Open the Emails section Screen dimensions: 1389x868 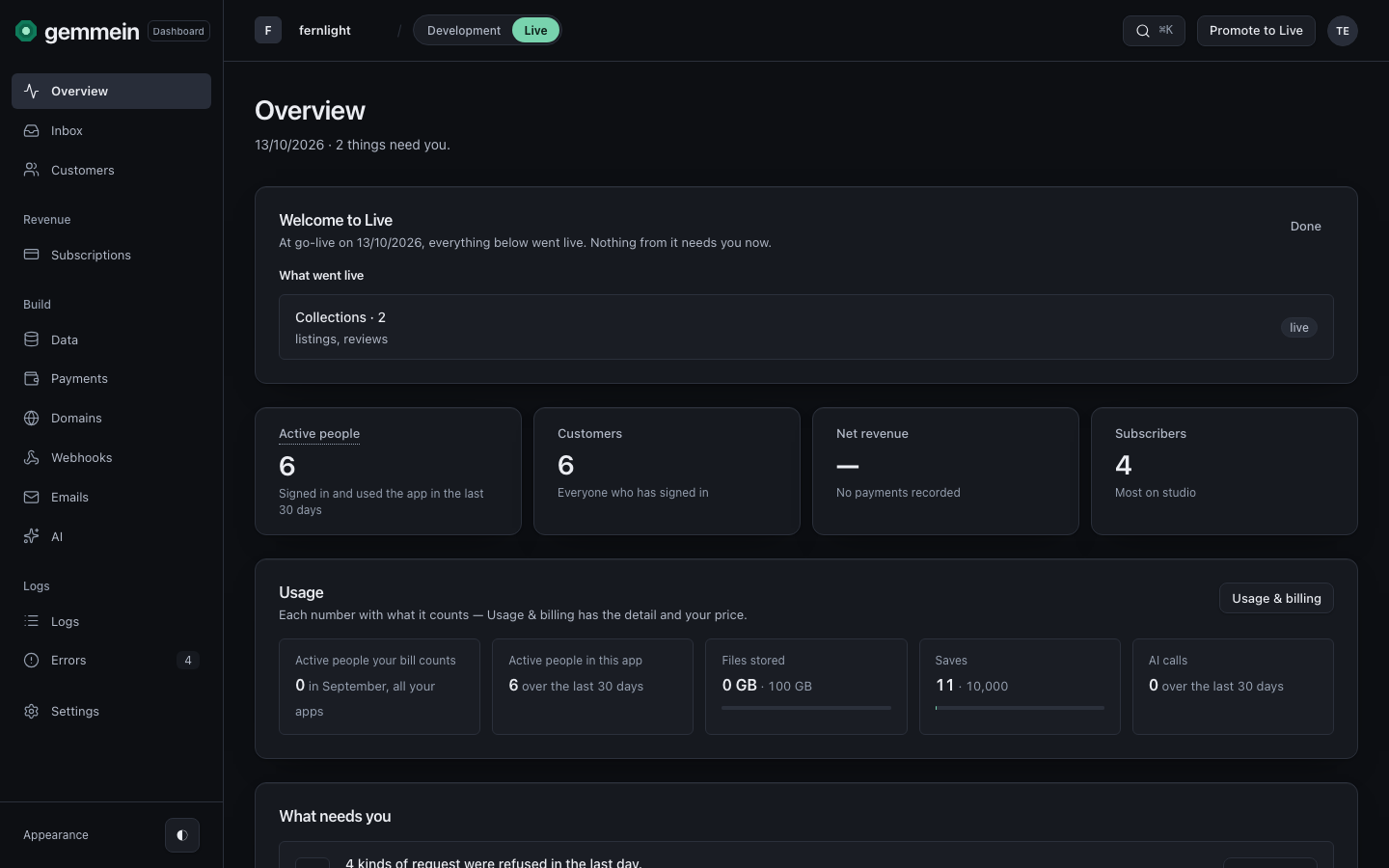tap(111, 497)
